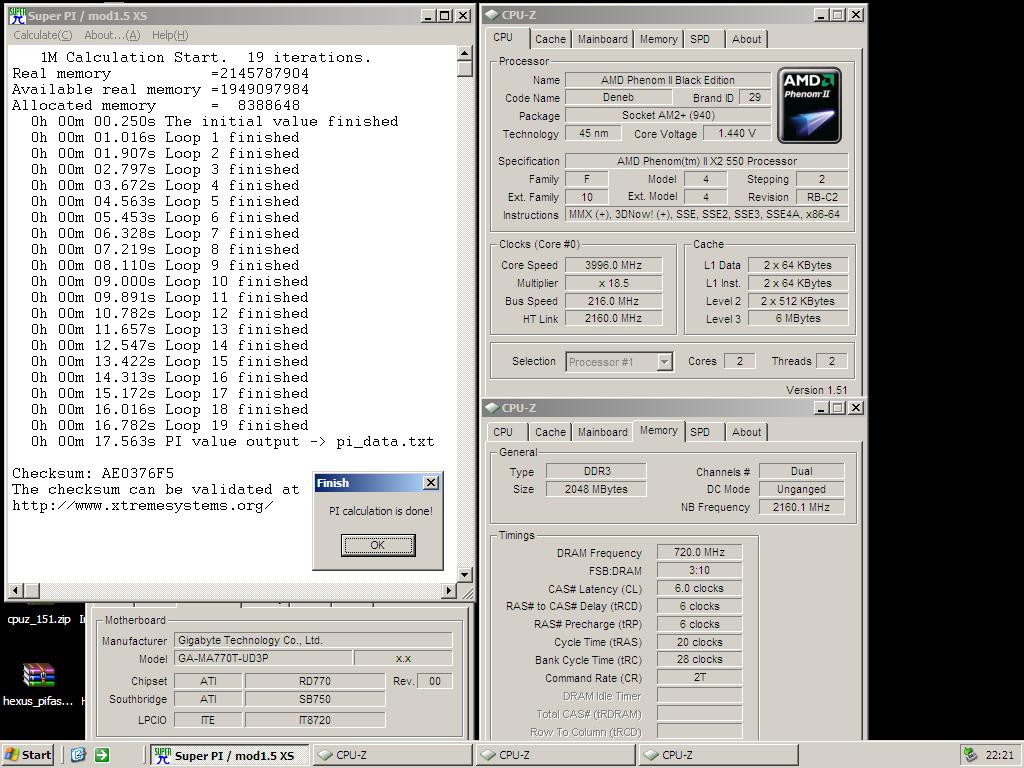Click Super PI vertical scrollbar up arrow

[464, 54]
